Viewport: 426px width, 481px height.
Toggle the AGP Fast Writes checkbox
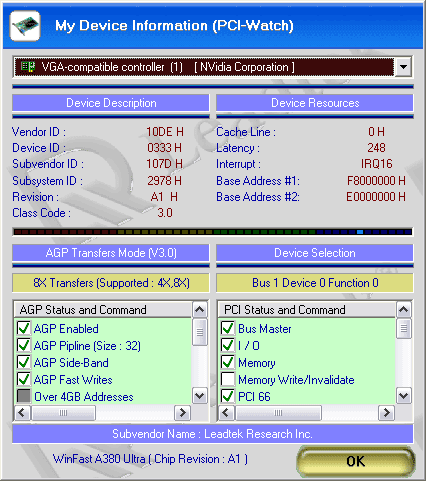[x=24, y=379]
